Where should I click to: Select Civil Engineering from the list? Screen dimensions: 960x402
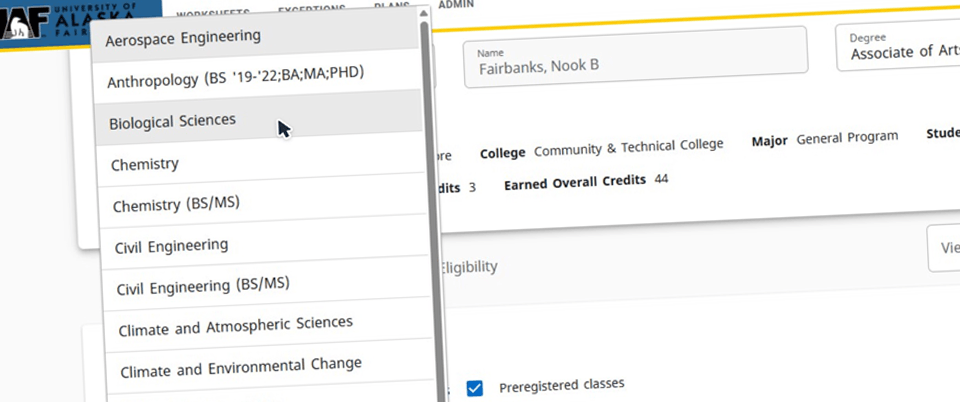170,245
